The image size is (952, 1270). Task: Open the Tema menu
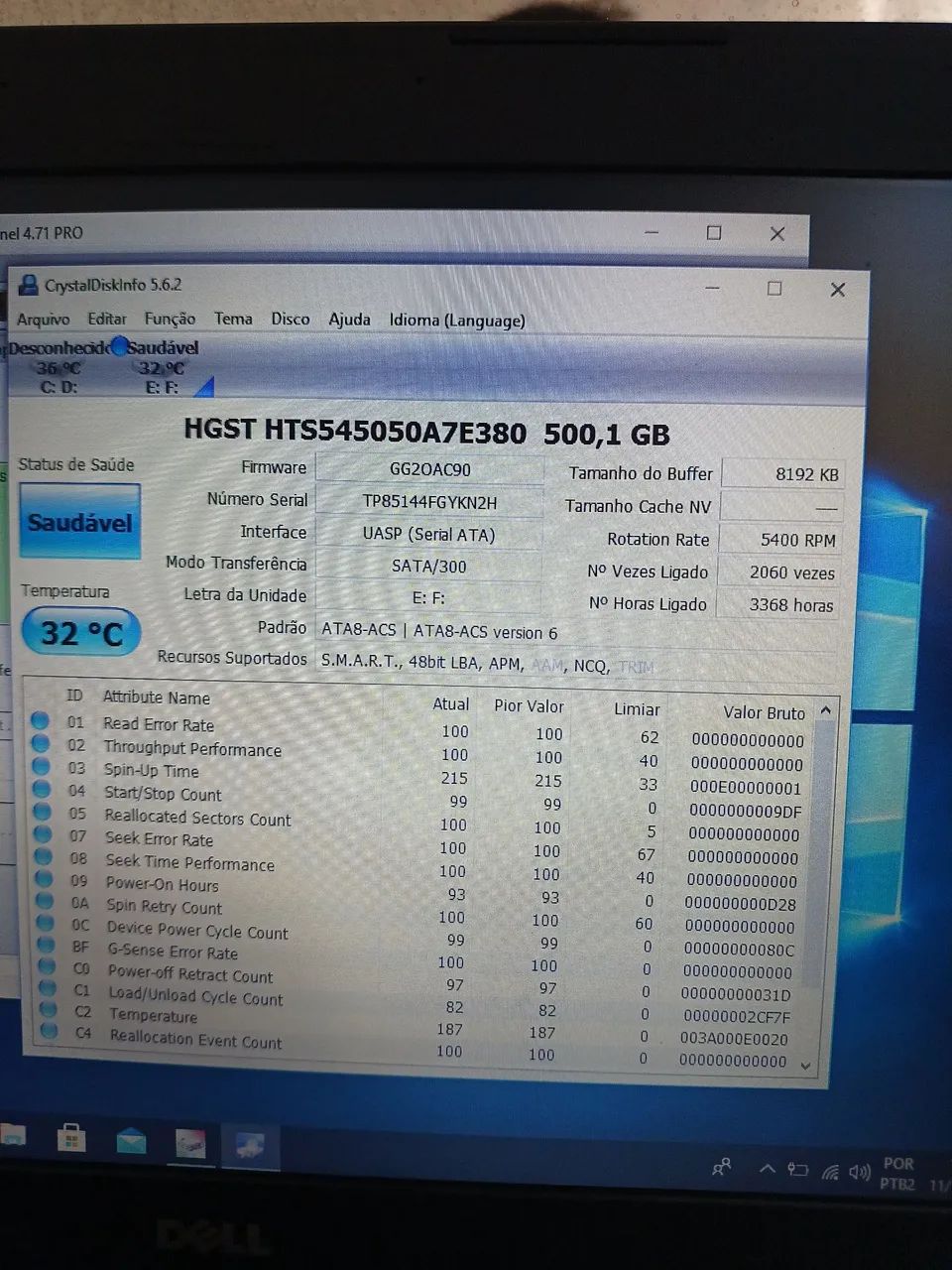pos(233,318)
